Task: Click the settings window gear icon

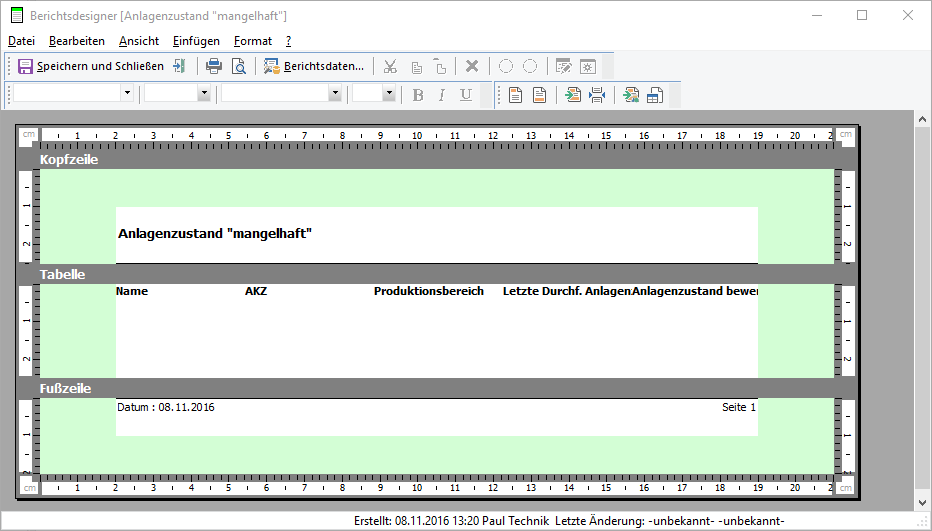Action: pos(587,66)
